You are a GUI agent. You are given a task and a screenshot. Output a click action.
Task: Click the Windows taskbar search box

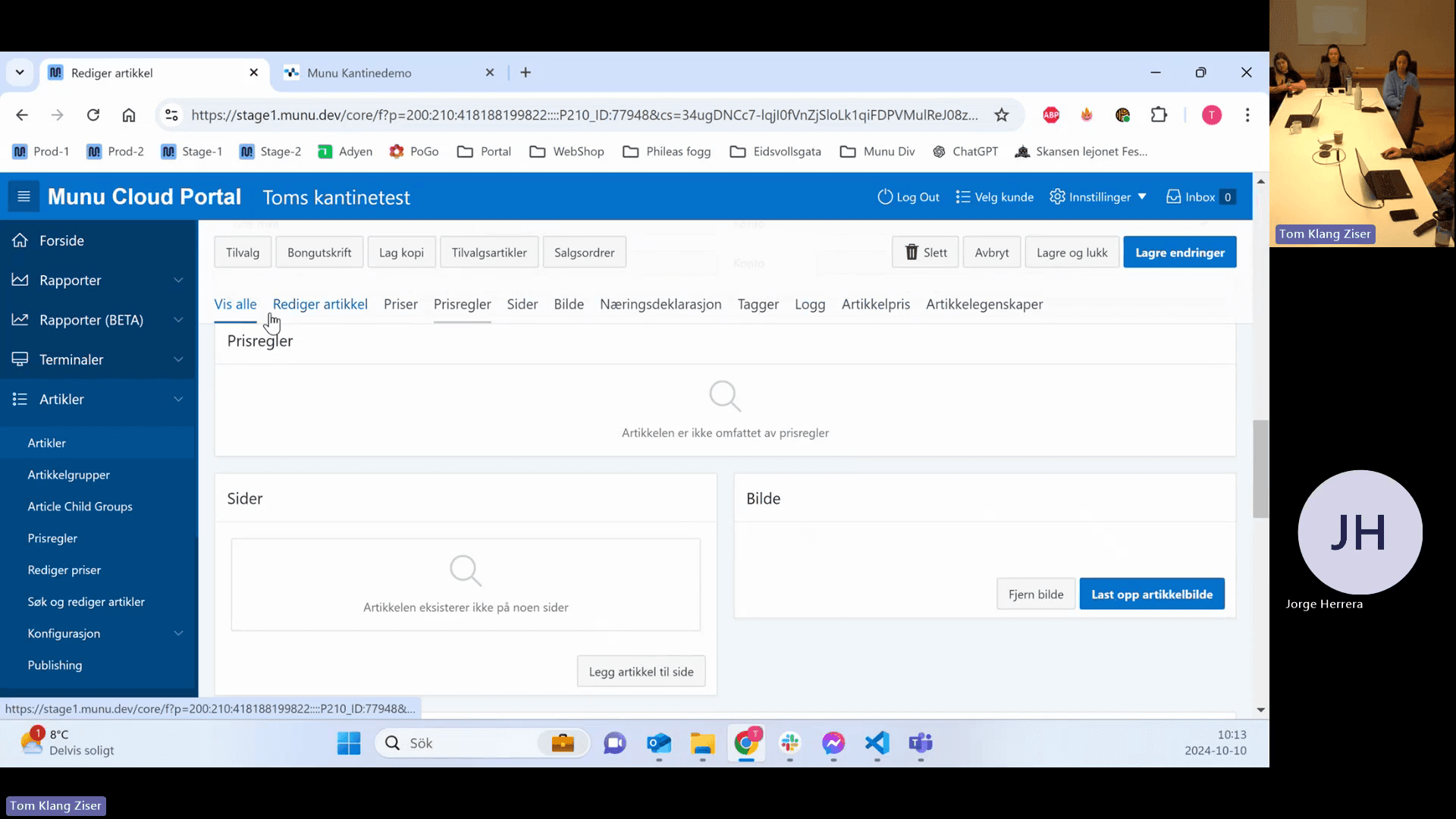click(x=482, y=743)
